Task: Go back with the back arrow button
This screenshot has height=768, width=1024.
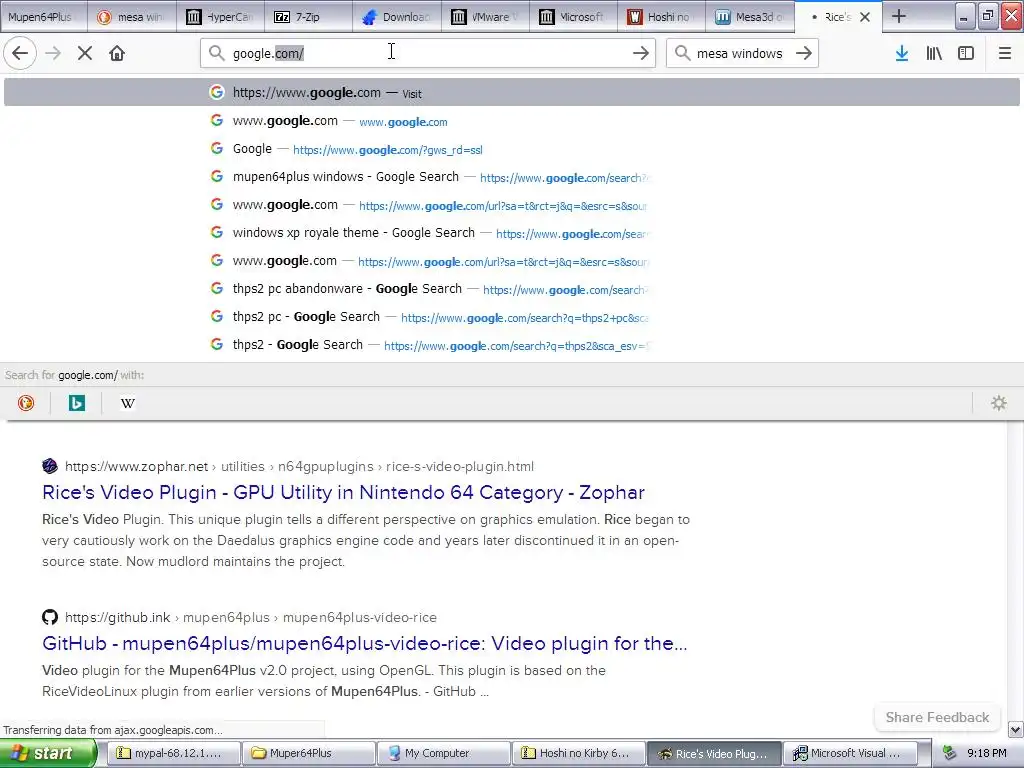Action: point(20,54)
